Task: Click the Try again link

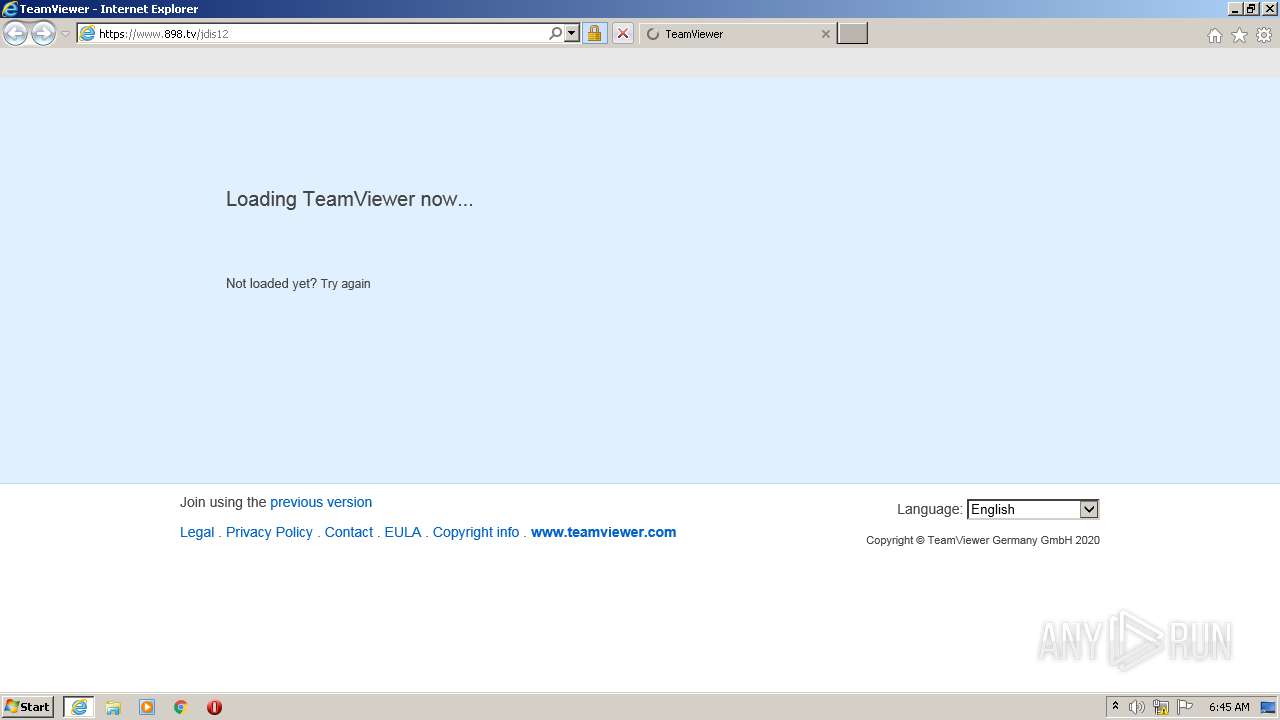Action: click(x=345, y=284)
